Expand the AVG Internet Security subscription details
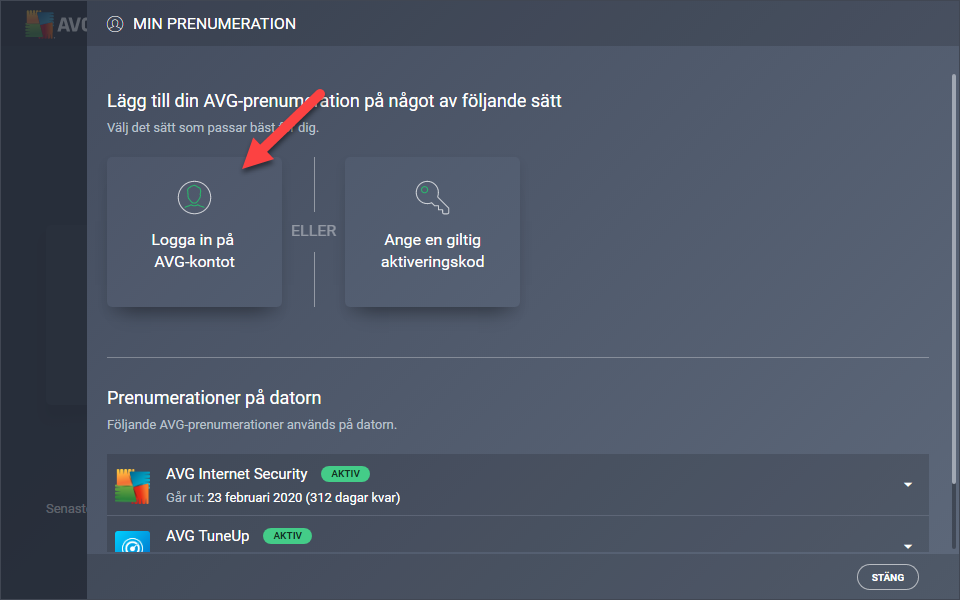 tap(908, 484)
